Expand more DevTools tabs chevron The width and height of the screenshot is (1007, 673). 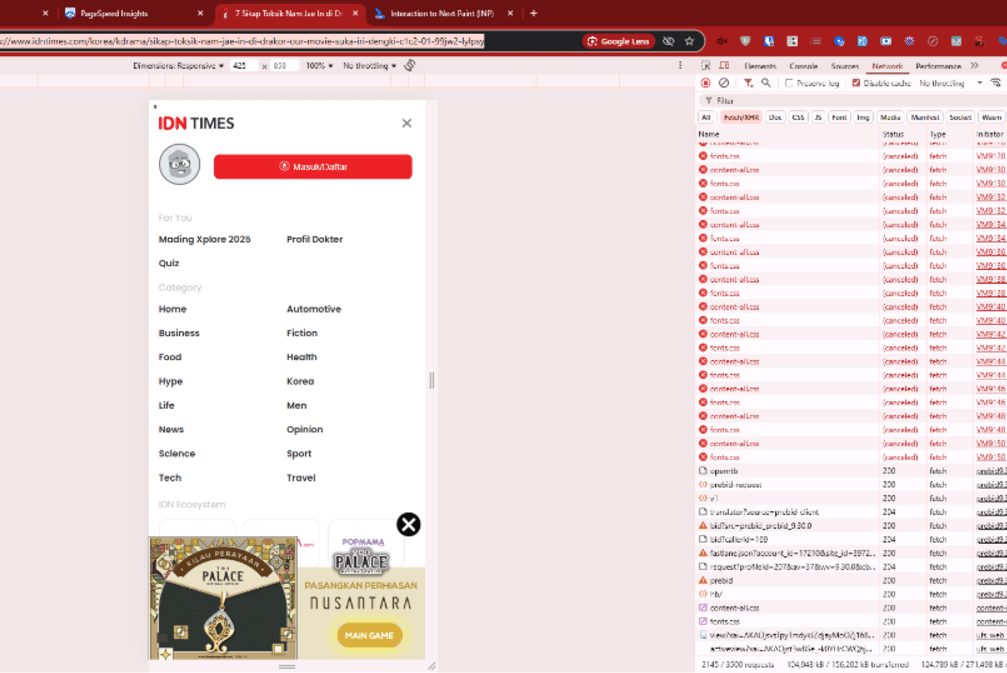coord(974,66)
